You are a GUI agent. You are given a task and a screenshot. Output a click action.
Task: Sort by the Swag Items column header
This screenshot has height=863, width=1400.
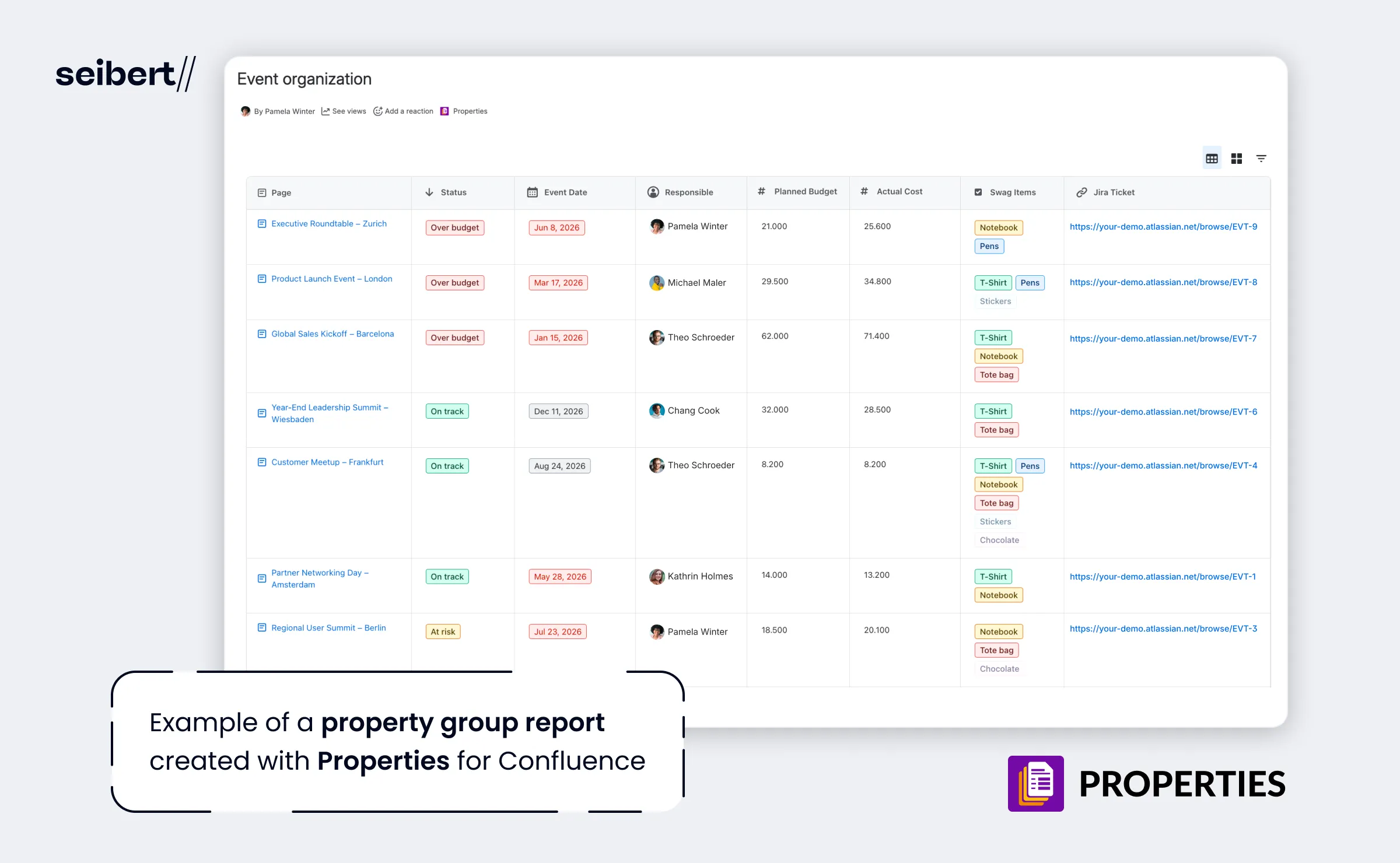pyautogui.click(x=1013, y=192)
